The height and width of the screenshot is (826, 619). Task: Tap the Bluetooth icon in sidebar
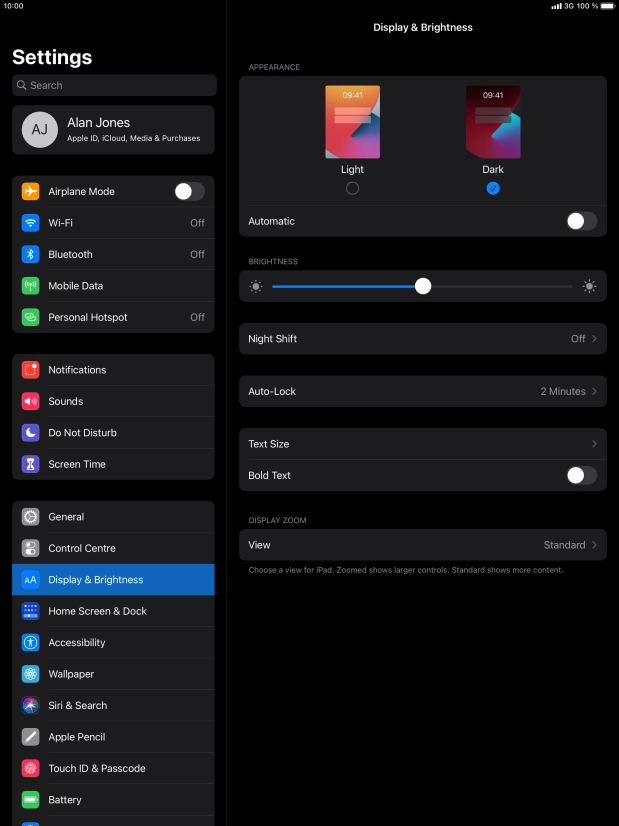[x=31, y=254]
